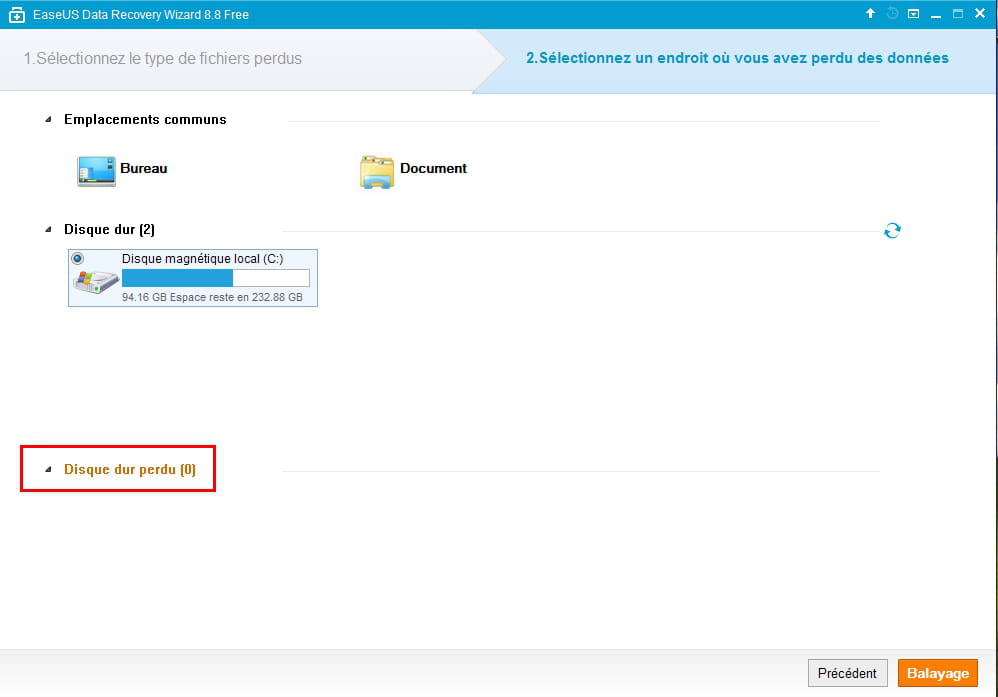This screenshot has height=697, width=998.
Task: Click the 'Disque dur (2)' heading
Action: pyautogui.click(x=109, y=230)
